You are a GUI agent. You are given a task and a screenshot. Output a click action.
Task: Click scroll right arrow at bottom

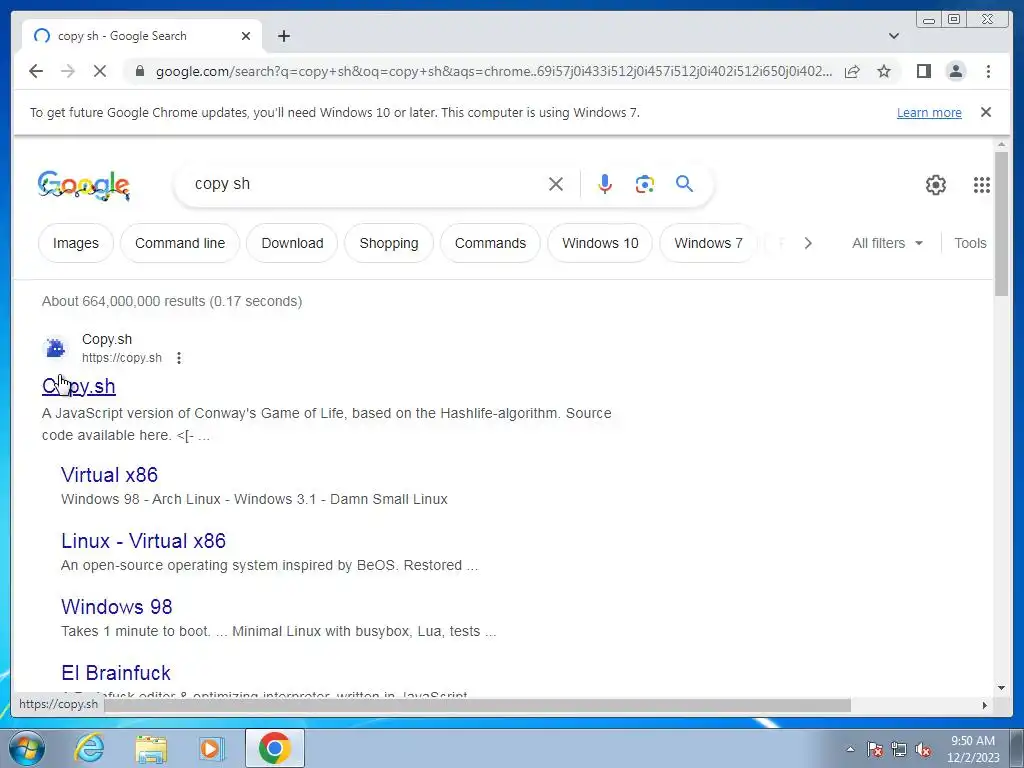click(985, 705)
